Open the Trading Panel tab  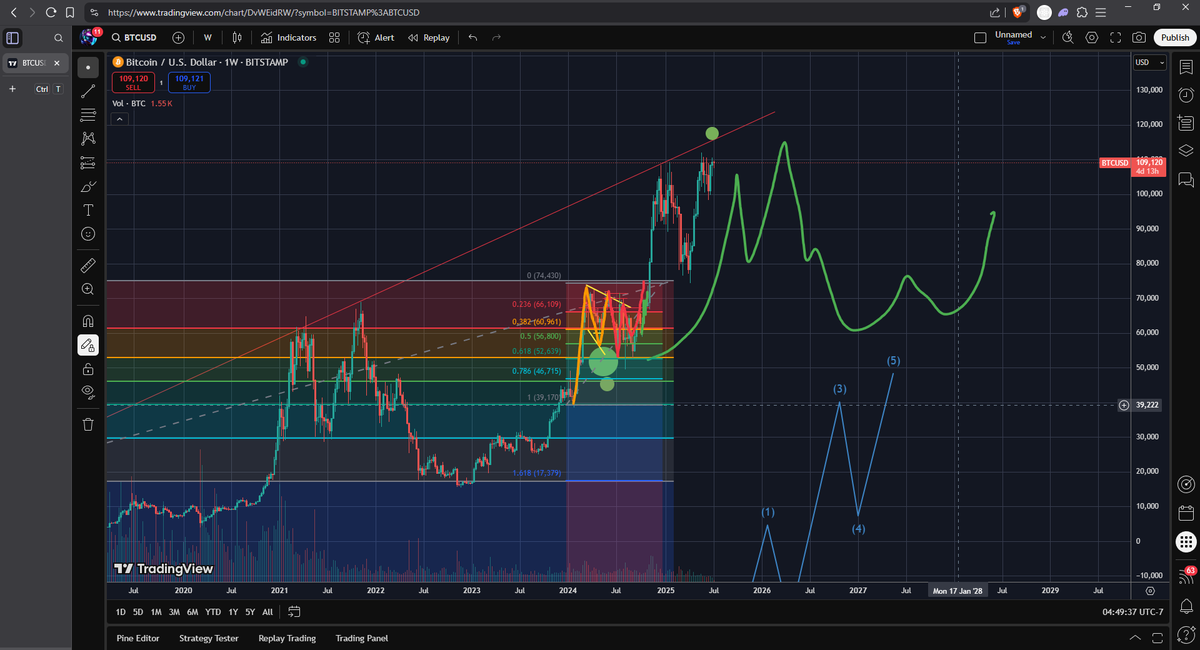pos(362,638)
